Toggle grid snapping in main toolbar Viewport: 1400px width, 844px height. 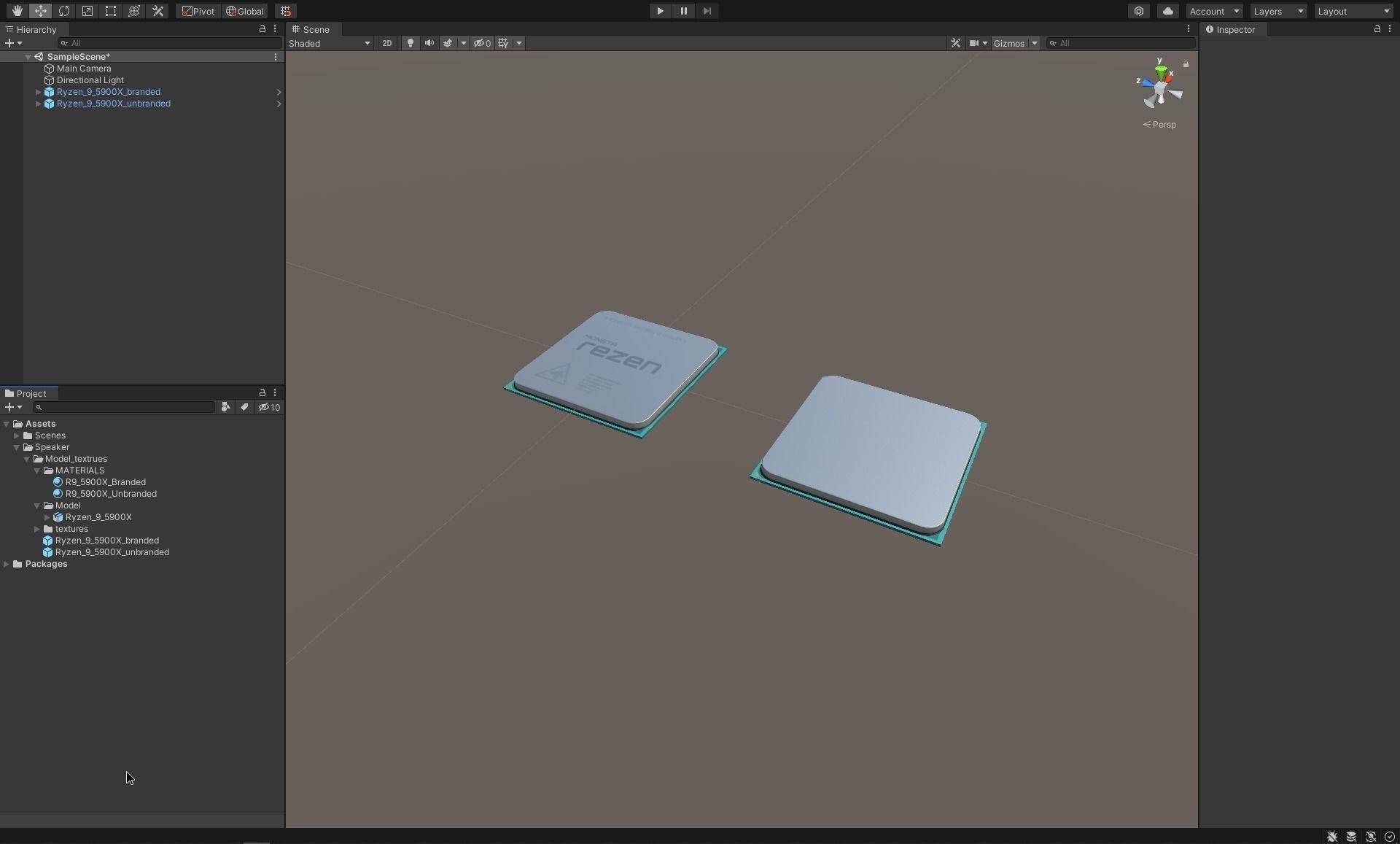(x=286, y=11)
